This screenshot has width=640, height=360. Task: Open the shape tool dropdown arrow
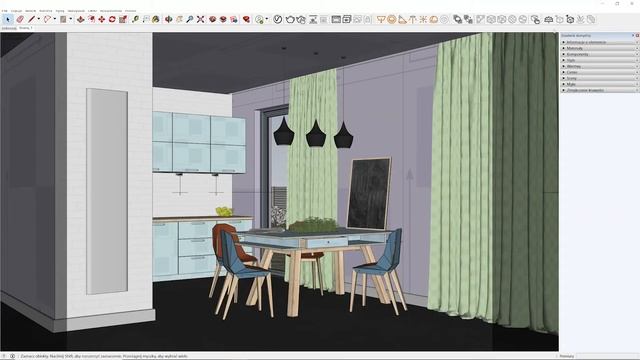(70, 19)
